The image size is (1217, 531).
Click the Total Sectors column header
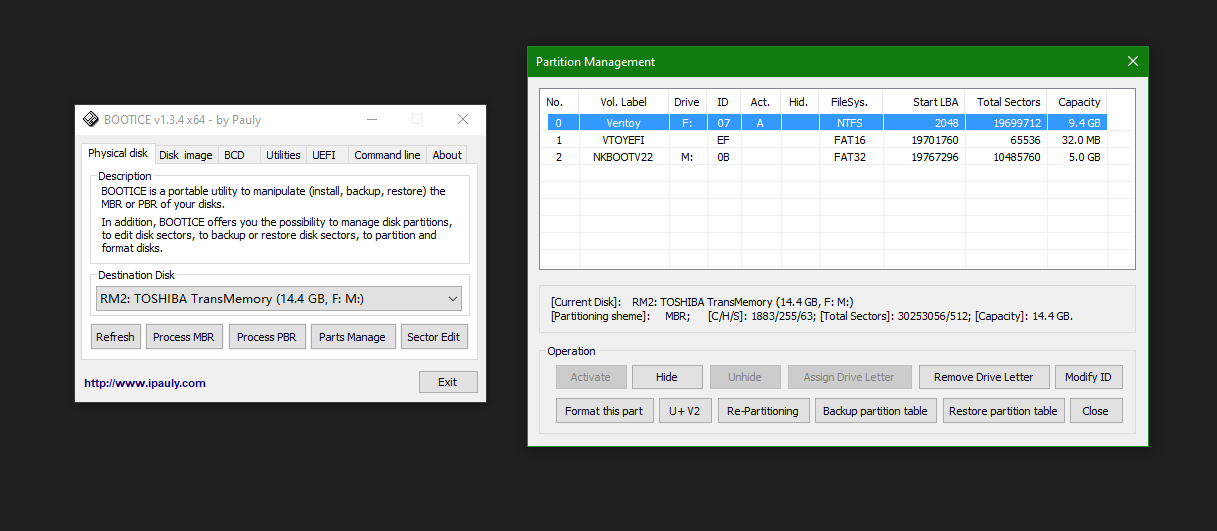pos(1006,102)
